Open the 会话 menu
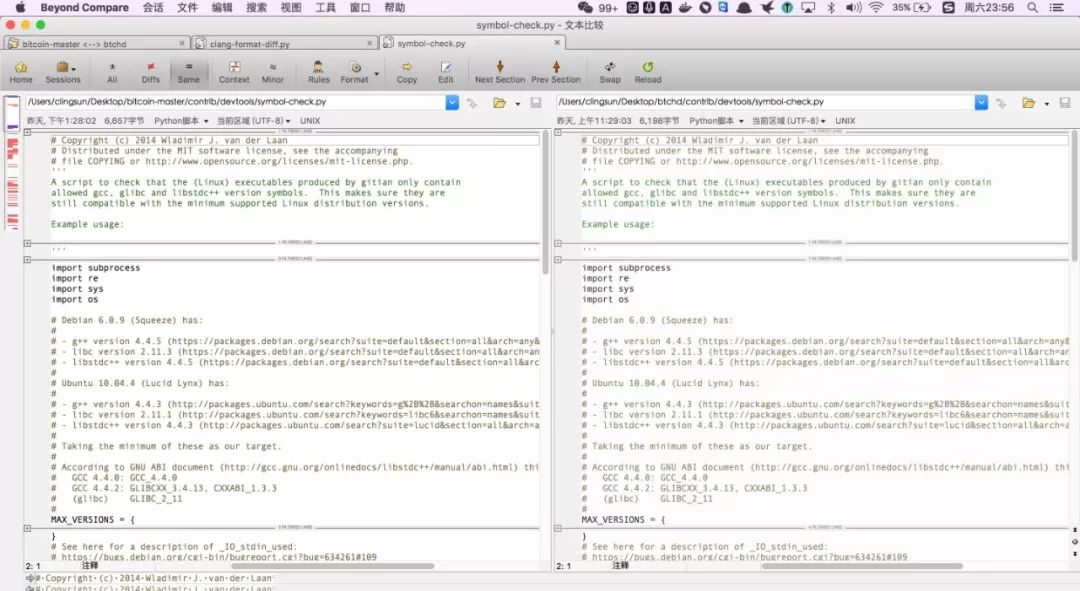Image resolution: width=1080 pixels, height=591 pixels. [153, 8]
